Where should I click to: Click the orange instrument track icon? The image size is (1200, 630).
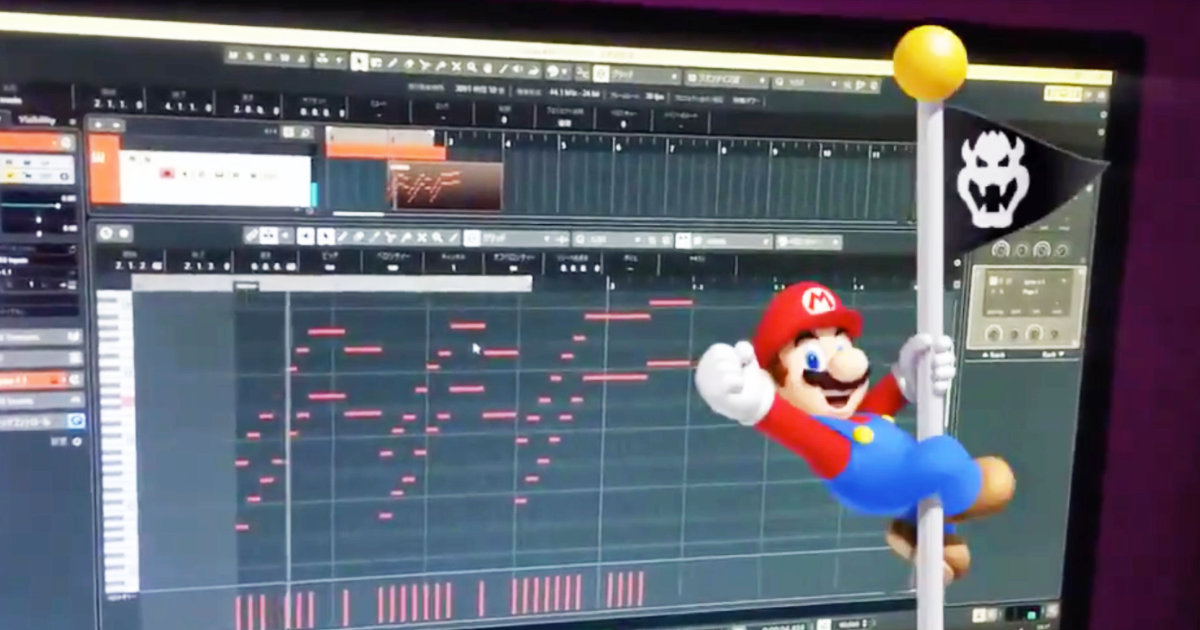[x=104, y=168]
